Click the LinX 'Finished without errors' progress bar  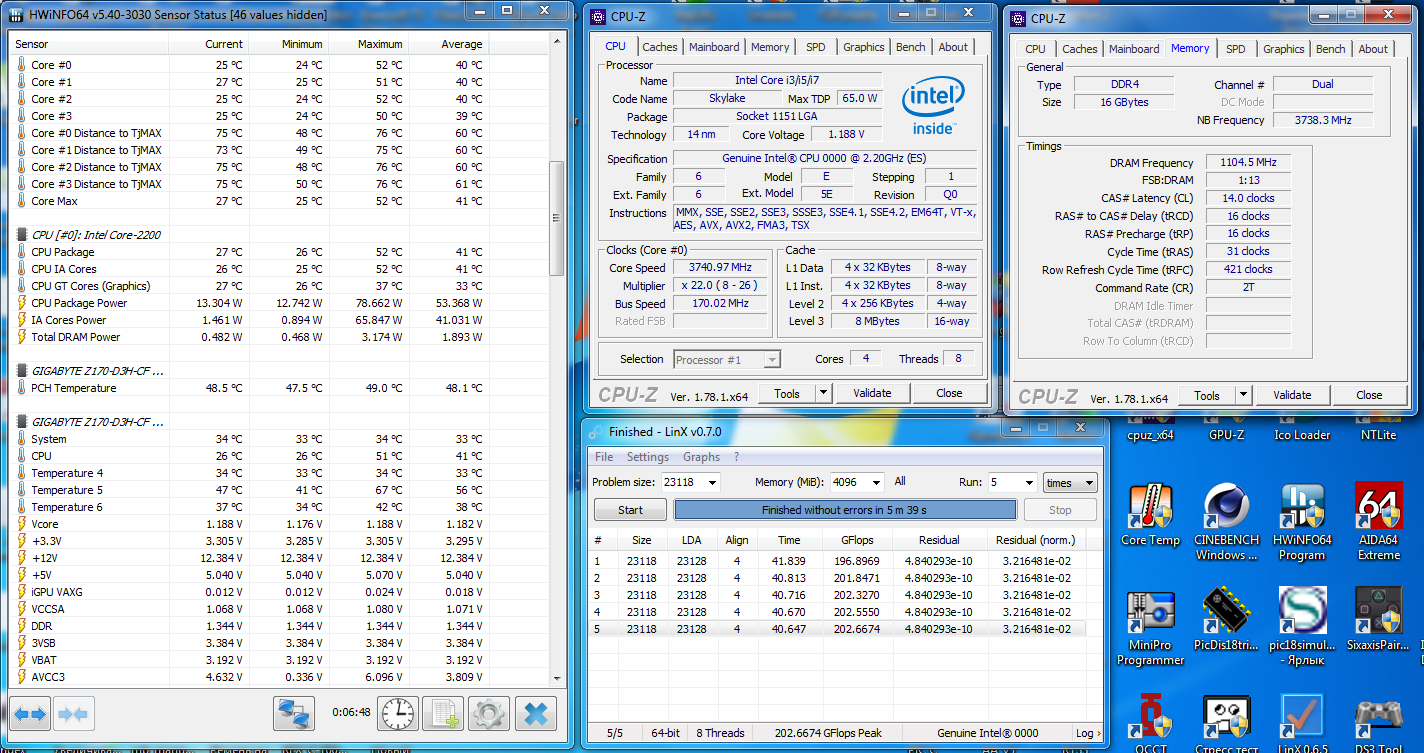[x=845, y=510]
